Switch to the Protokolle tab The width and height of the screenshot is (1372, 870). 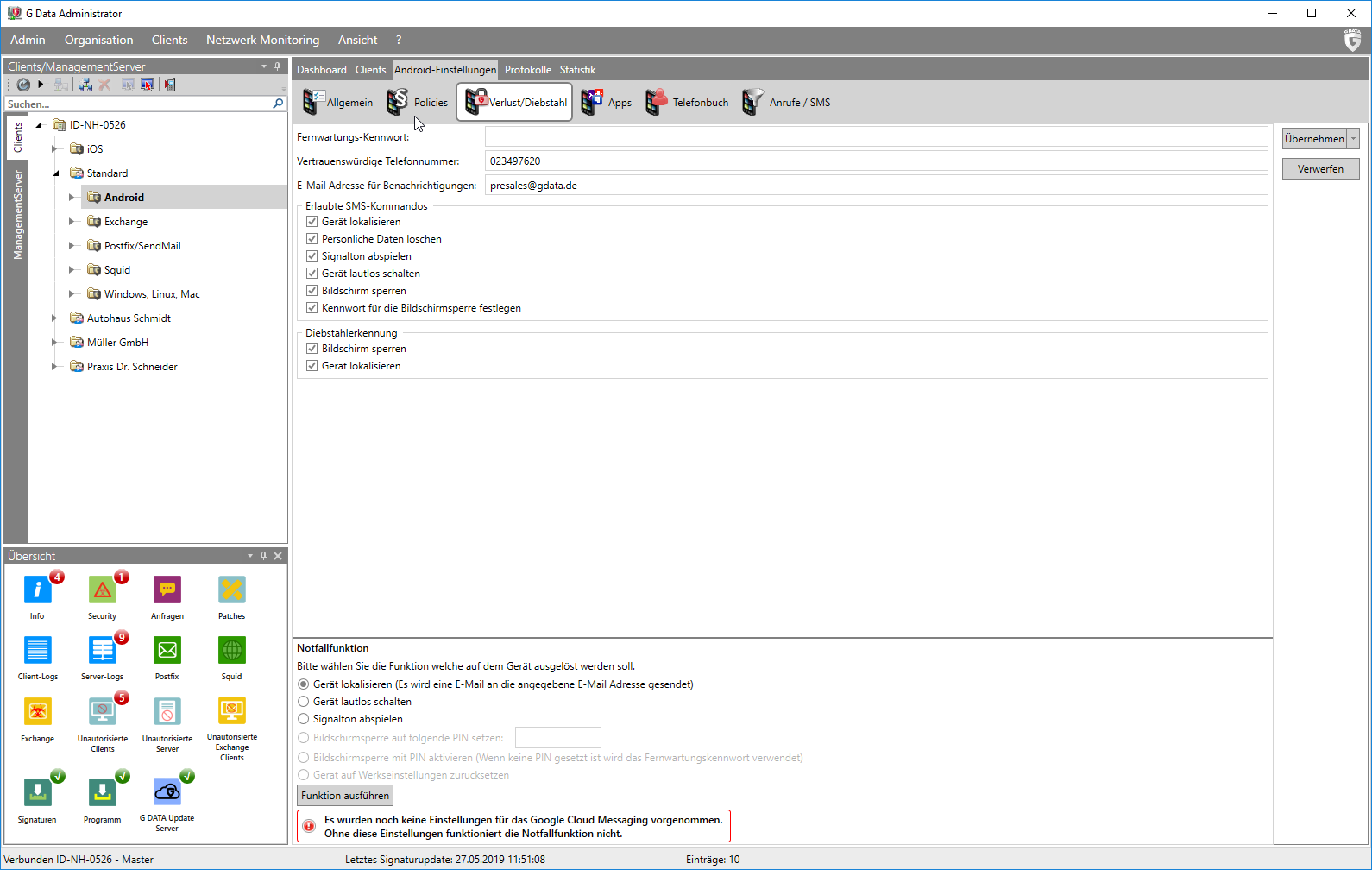pos(528,70)
